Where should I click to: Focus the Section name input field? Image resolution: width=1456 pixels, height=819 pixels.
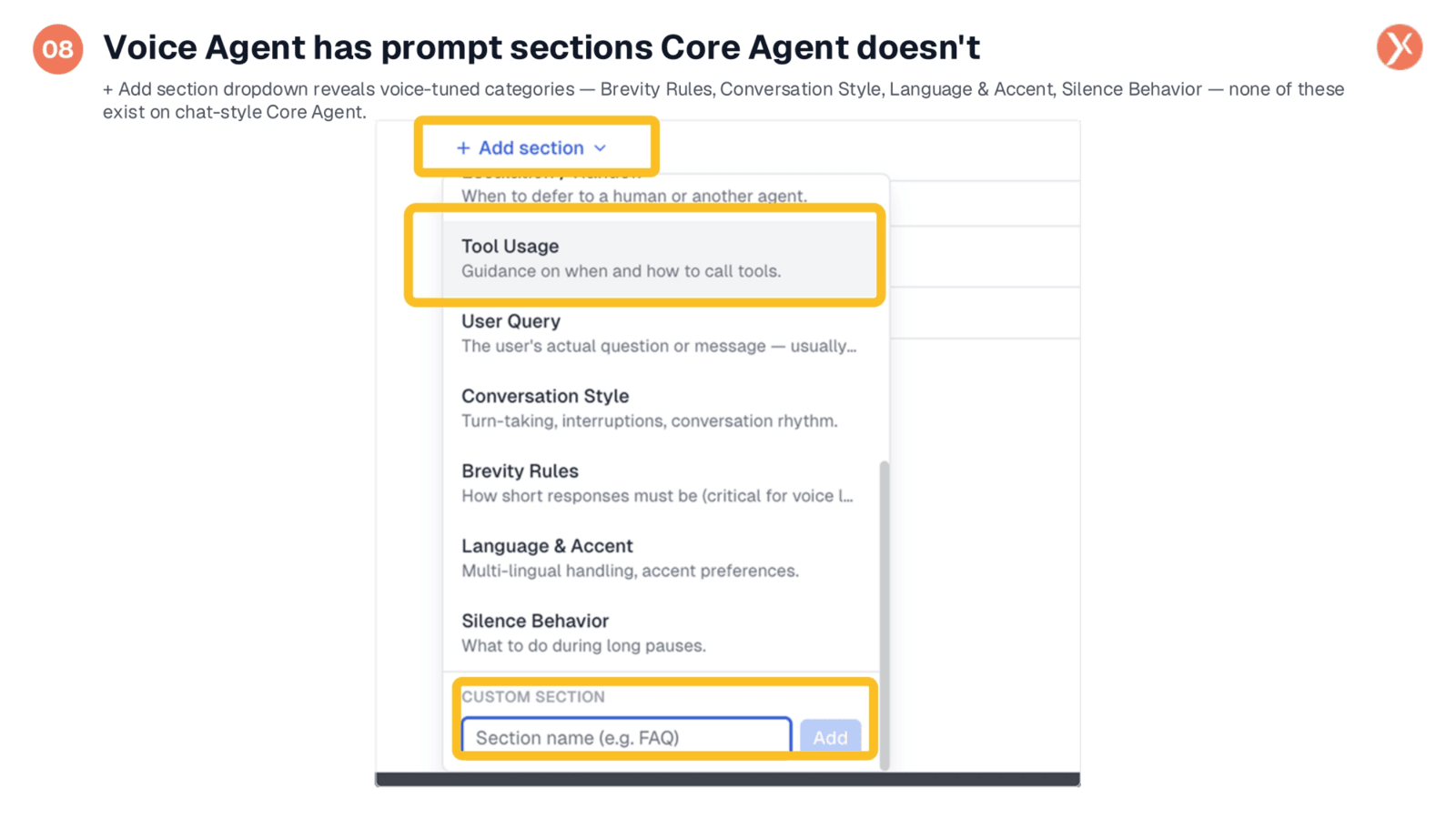(x=626, y=737)
